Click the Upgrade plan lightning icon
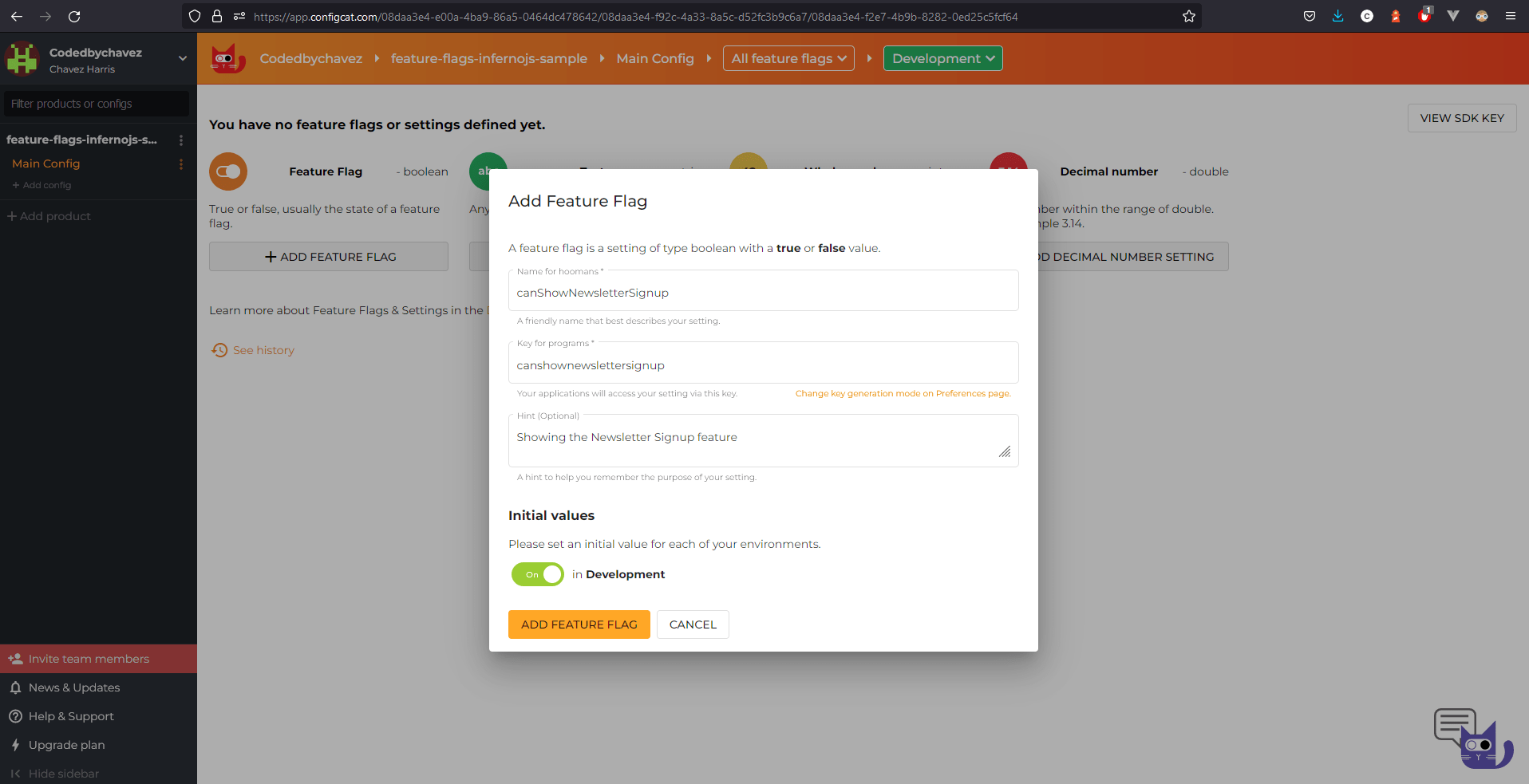Viewport: 1529px width, 784px height. coord(14,744)
